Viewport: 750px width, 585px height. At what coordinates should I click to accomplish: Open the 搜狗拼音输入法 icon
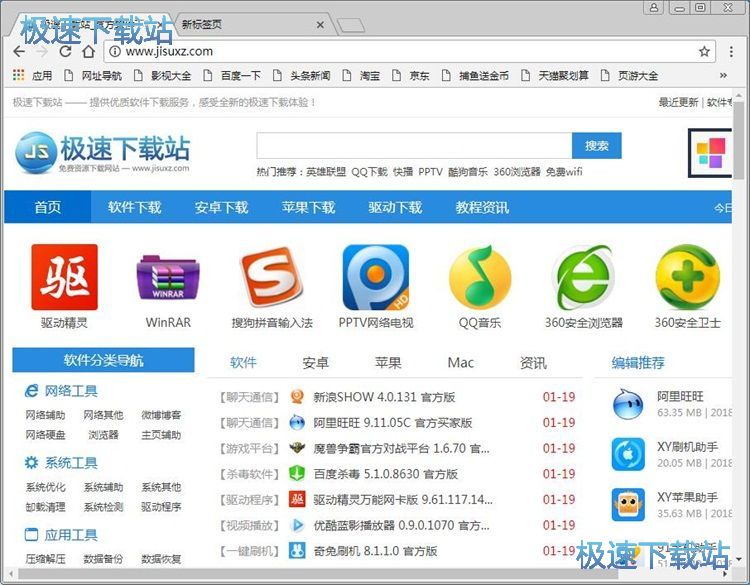pos(272,277)
